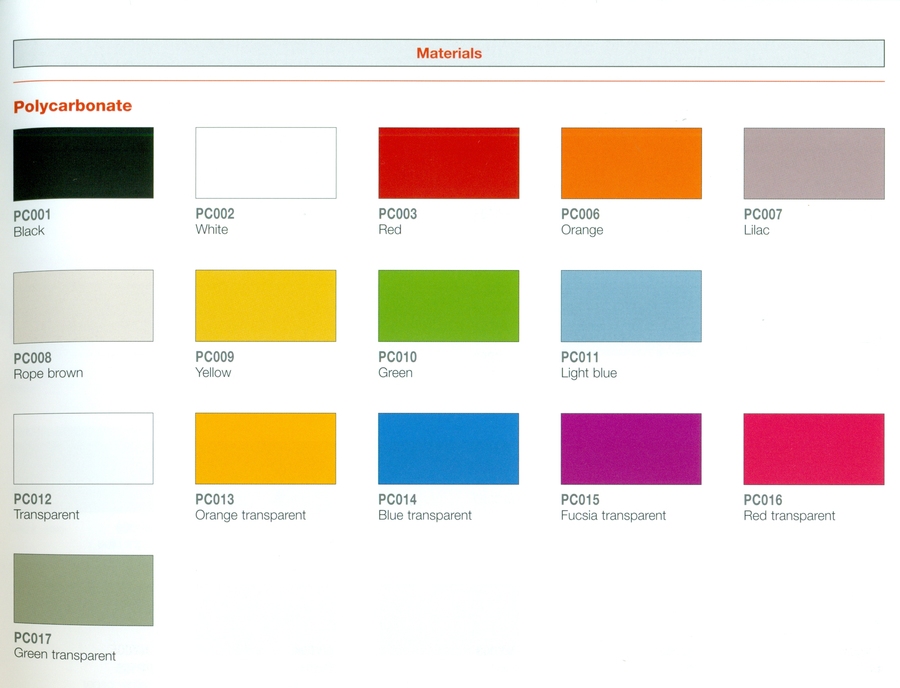The width and height of the screenshot is (900, 688).
Task: Click the PC012 code label
Action: [x=33, y=499]
